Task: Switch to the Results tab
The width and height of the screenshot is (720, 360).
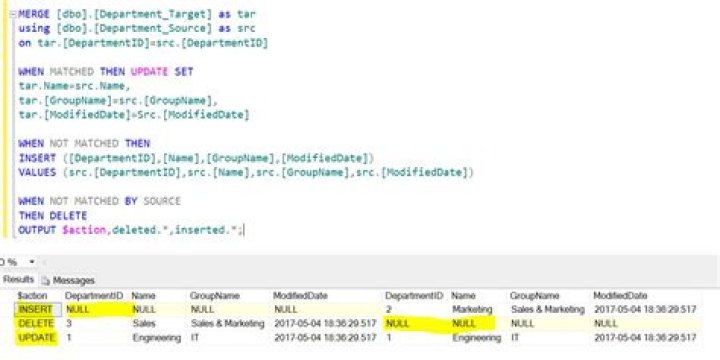Action: click(18, 280)
